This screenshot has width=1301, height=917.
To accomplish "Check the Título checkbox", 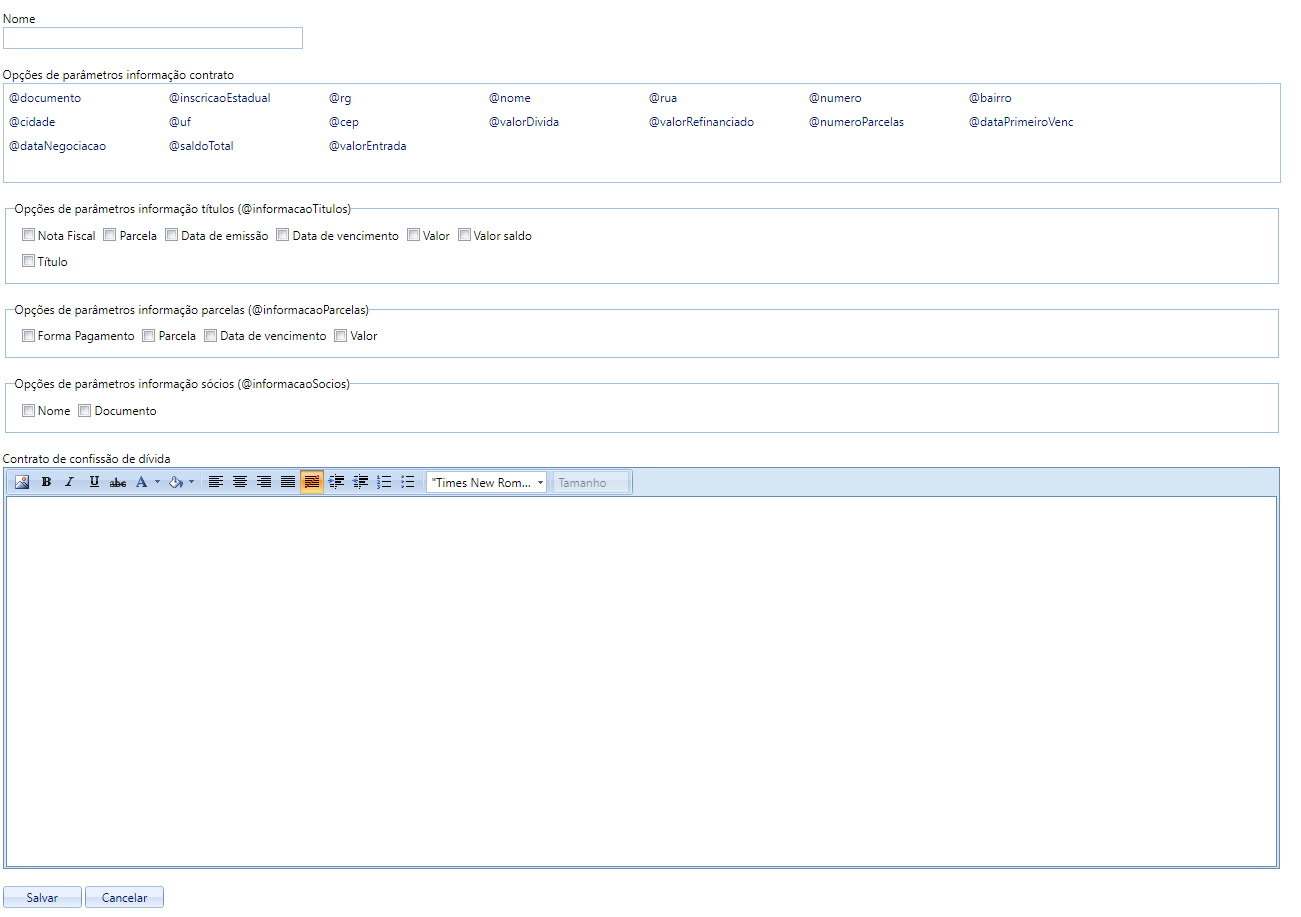I will 28,261.
